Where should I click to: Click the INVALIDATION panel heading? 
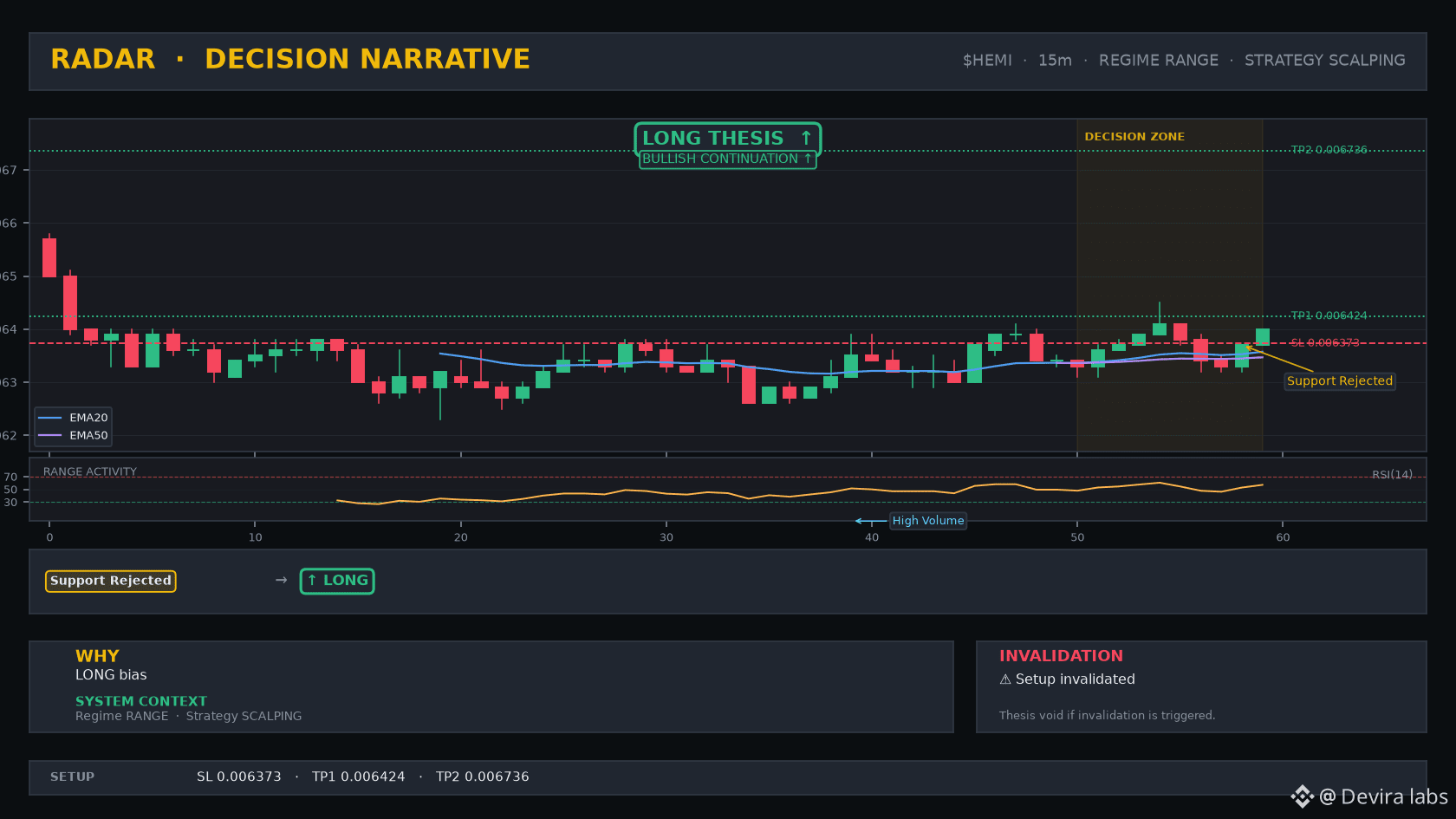click(x=1061, y=656)
